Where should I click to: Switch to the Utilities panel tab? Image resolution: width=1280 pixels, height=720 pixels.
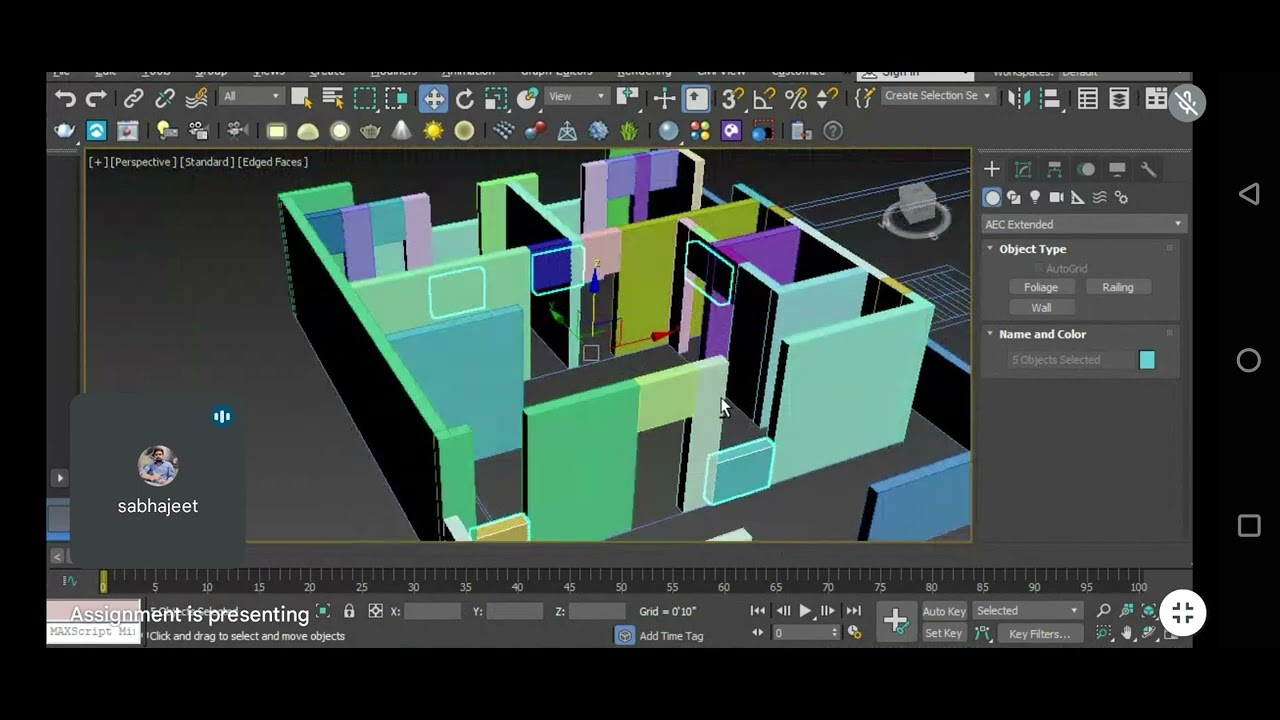pos(1148,169)
